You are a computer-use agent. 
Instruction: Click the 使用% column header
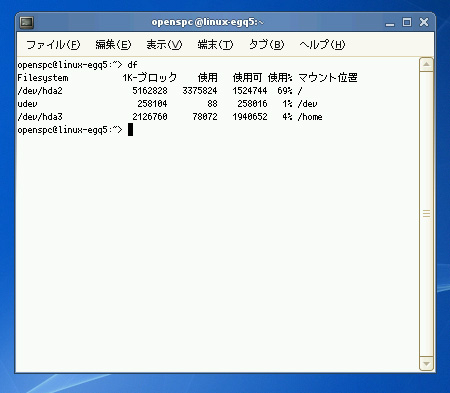click(280, 78)
